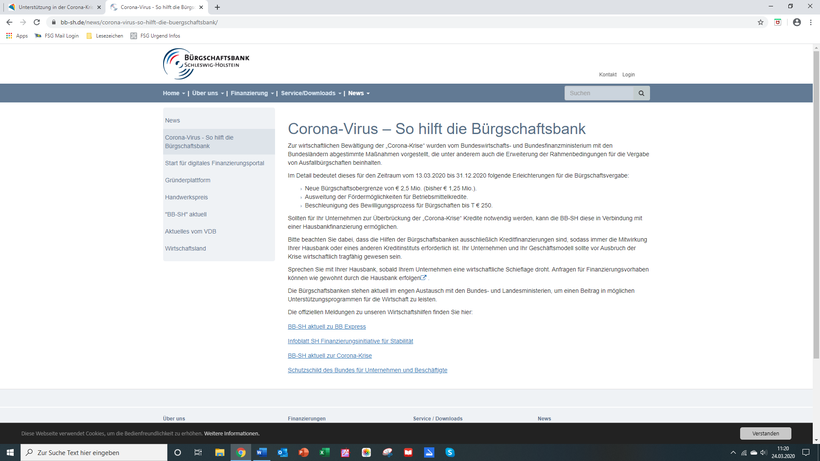The width and height of the screenshot is (820, 461).
Task: Open the network tray icon
Action: [744, 453]
